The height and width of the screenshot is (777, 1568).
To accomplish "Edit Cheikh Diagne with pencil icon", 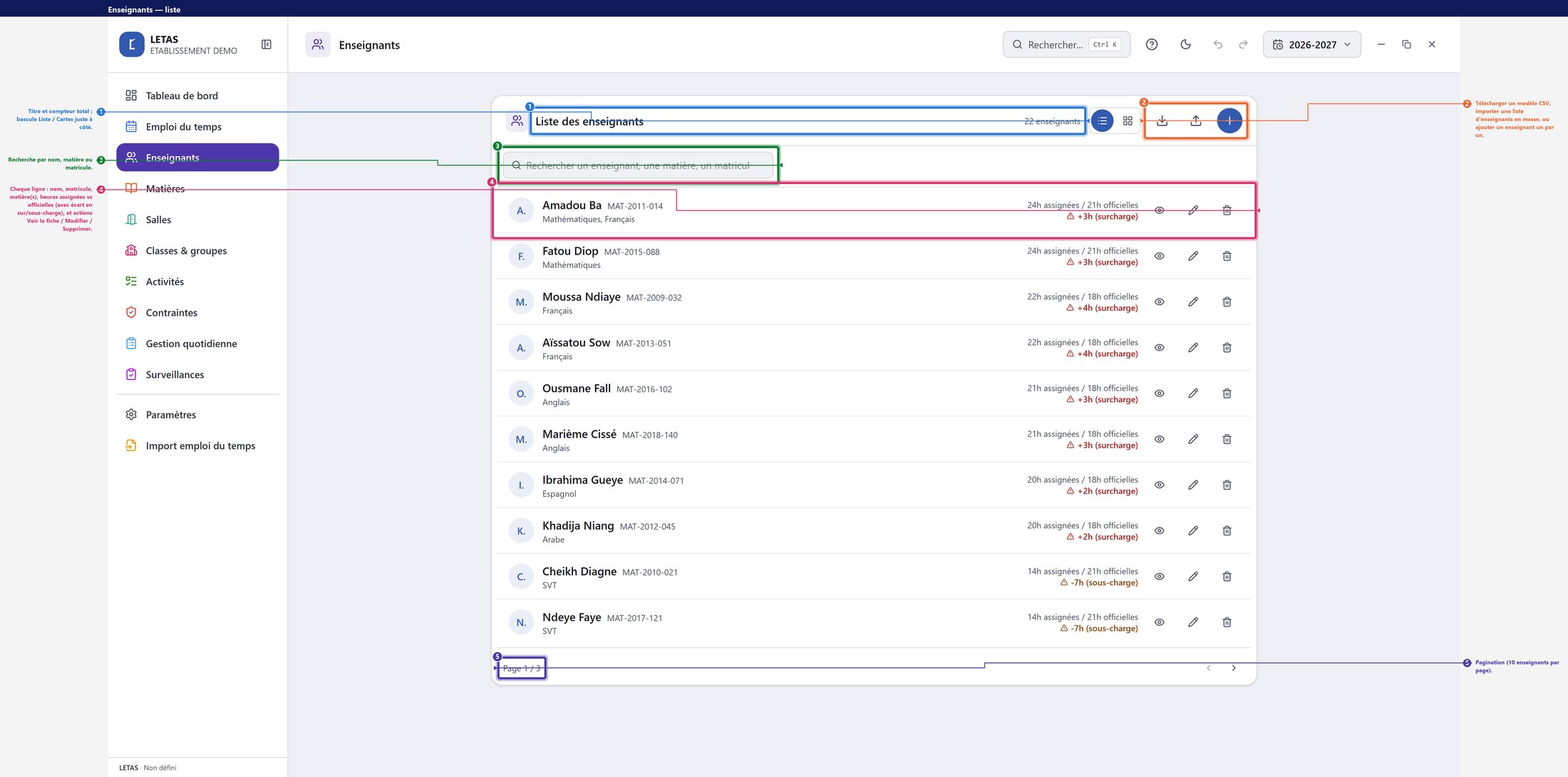I will pos(1193,577).
